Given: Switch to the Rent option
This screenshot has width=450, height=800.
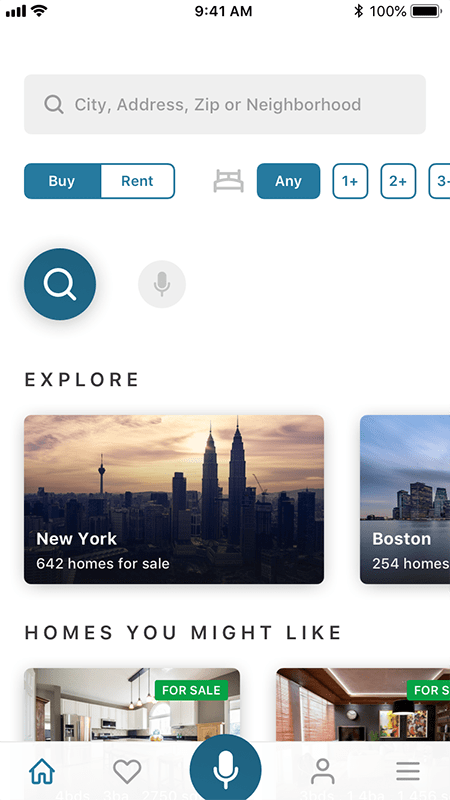Looking at the screenshot, I should click(x=138, y=181).
